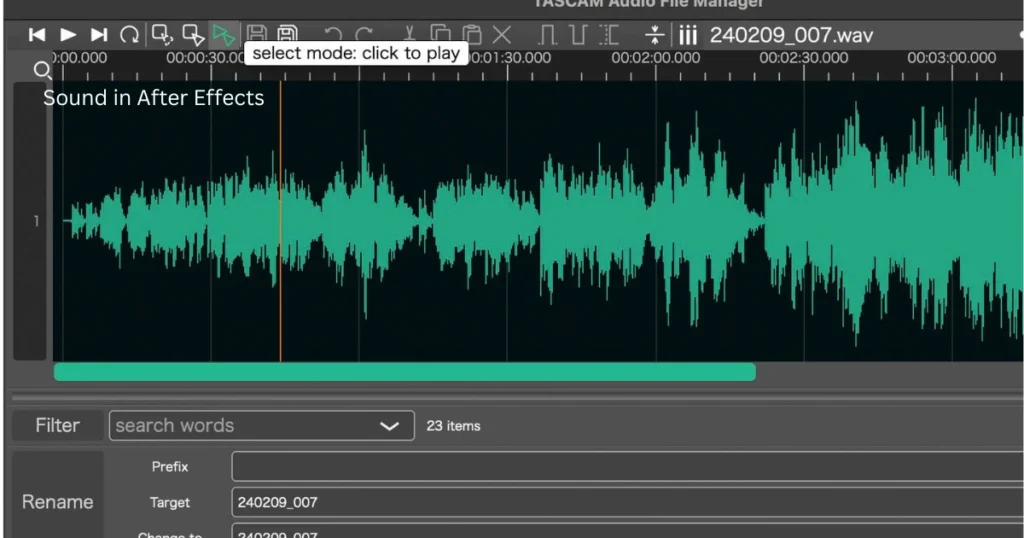
Task: Click the Rename button
Action: point(57,502)
